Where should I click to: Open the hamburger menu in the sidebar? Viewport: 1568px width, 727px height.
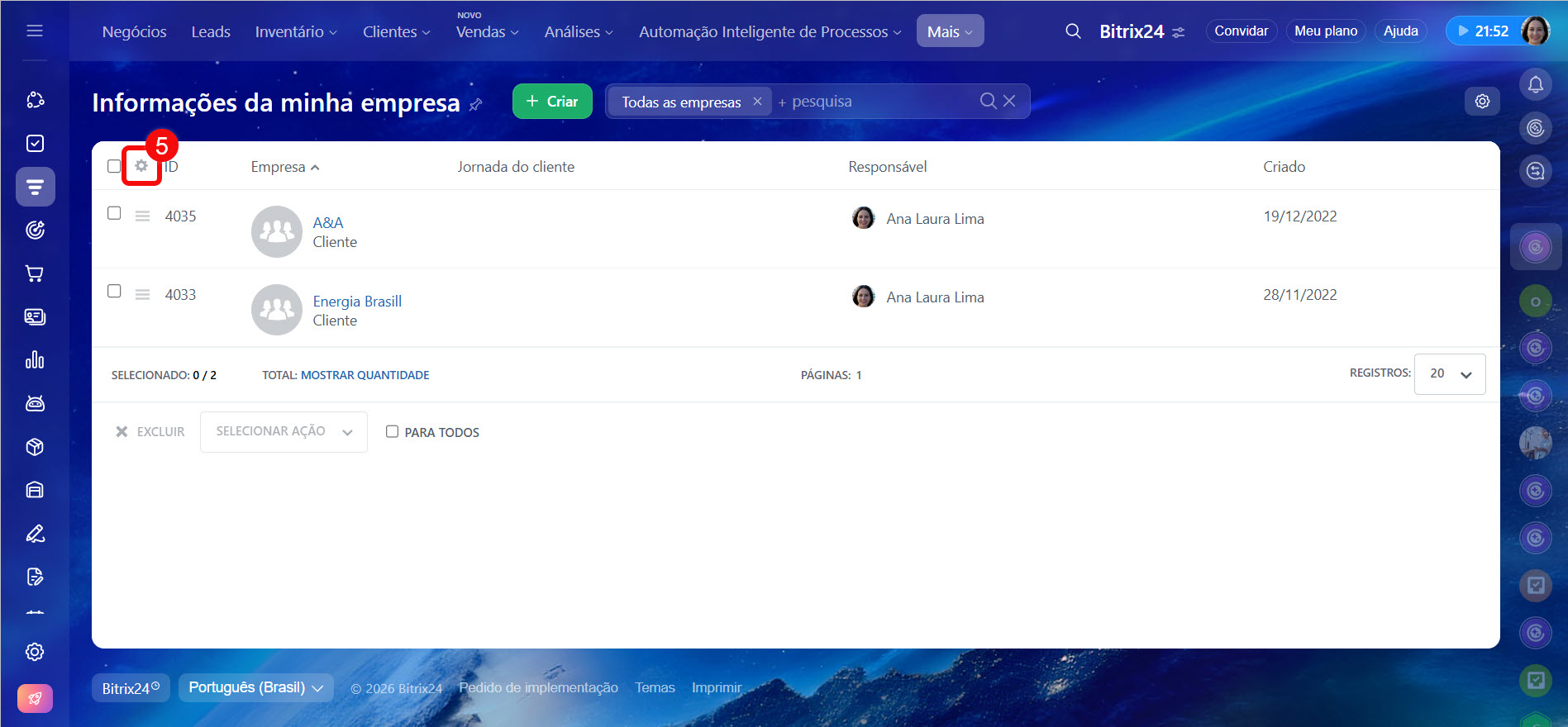coord(35,31)
